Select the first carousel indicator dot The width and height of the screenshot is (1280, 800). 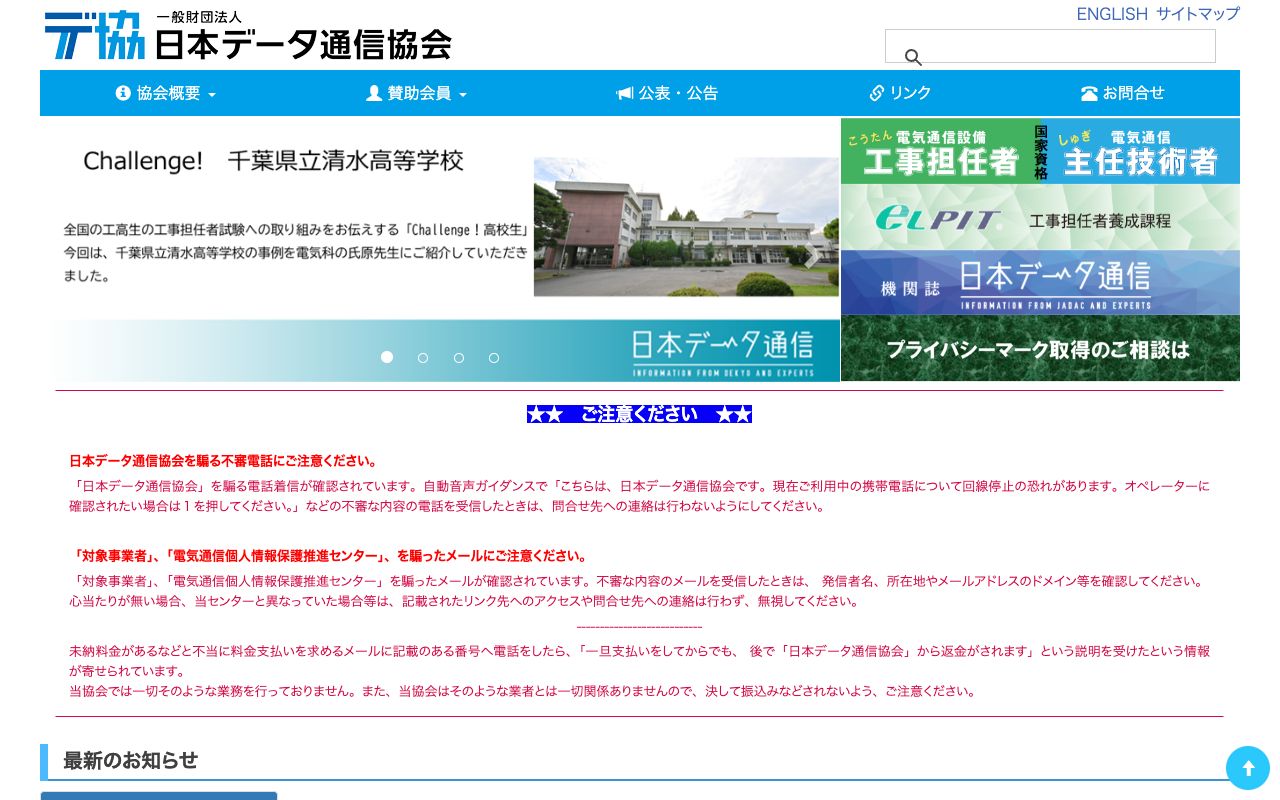click(387, 357)
